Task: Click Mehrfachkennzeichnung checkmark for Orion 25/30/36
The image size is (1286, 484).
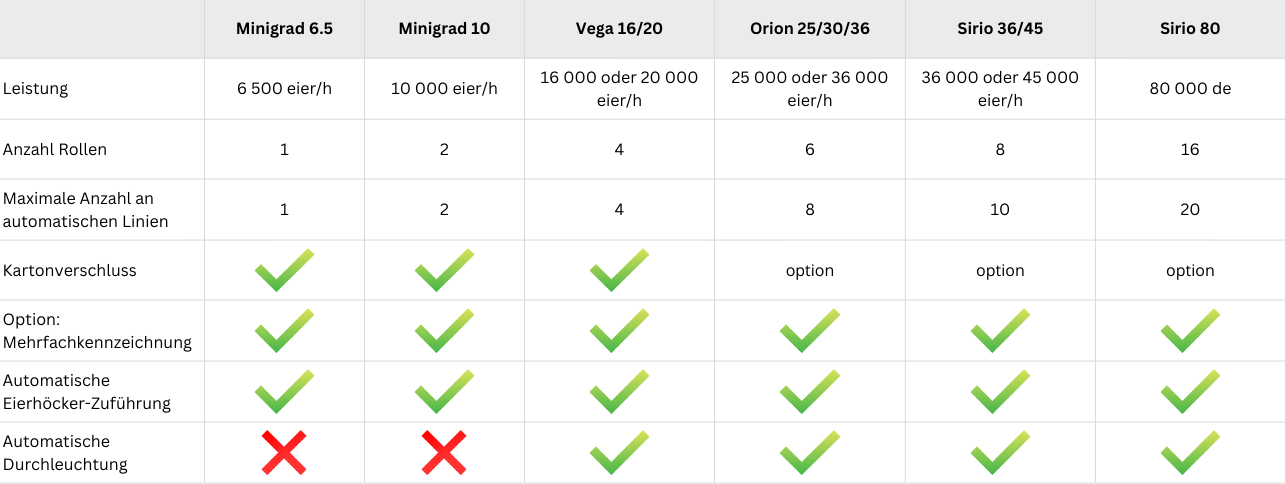Action: coord(809,331)
